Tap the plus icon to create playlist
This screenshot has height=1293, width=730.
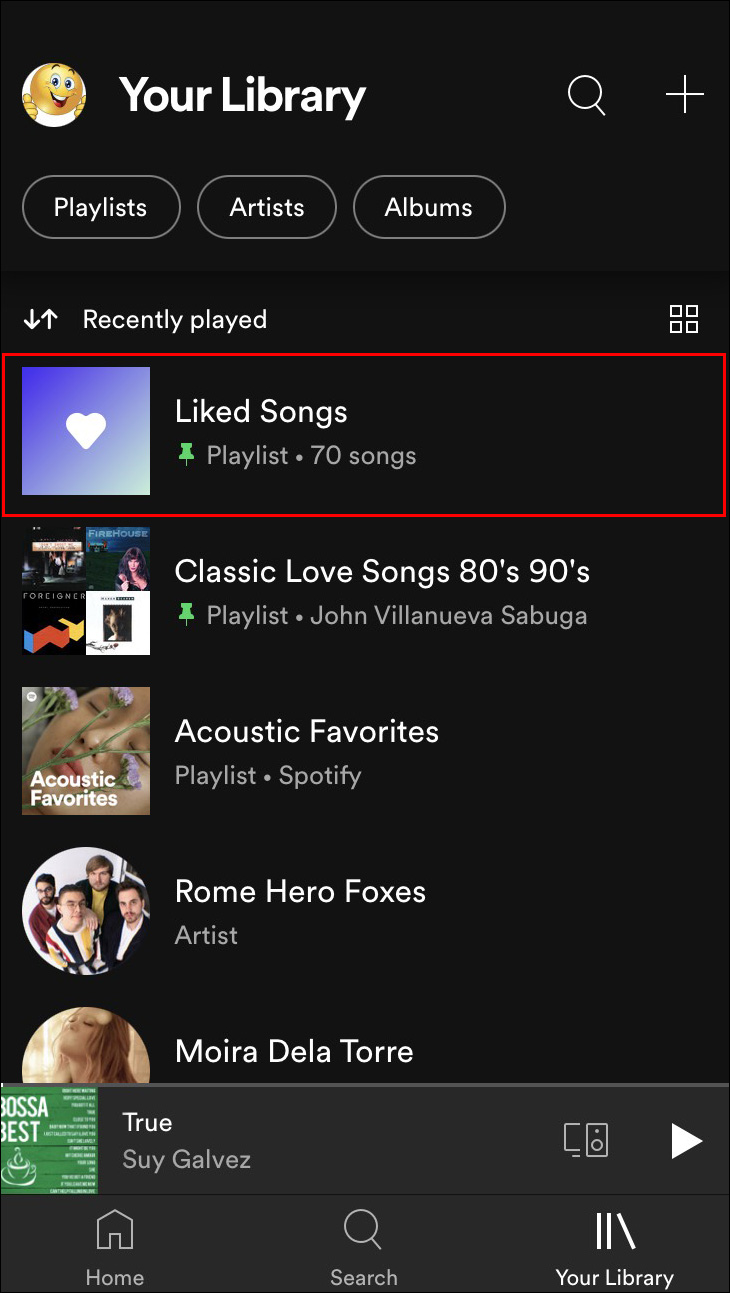(685, 96)
